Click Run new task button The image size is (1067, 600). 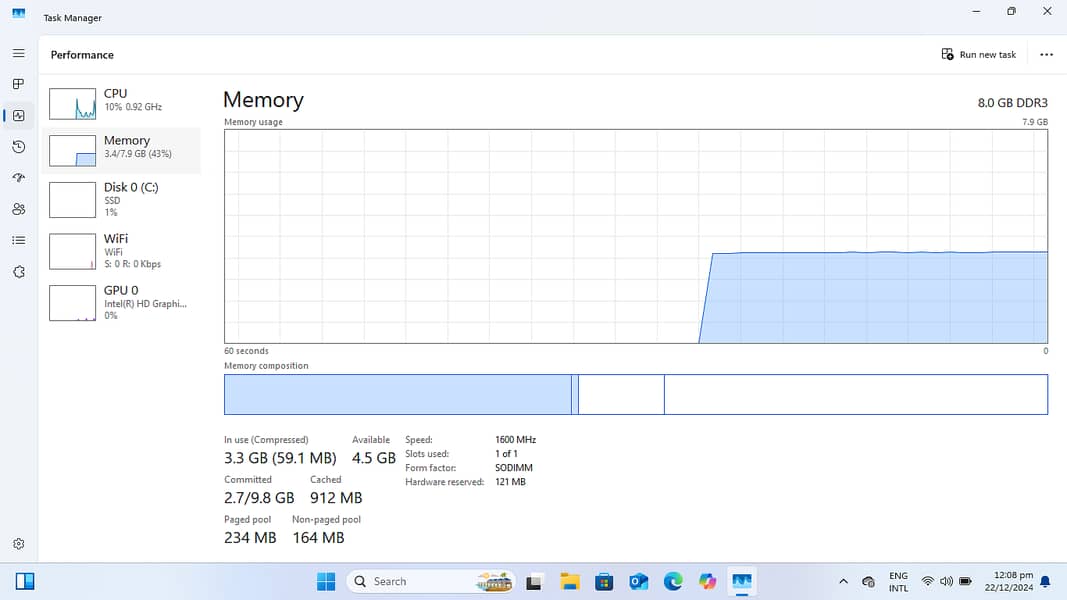click(979, 55)
